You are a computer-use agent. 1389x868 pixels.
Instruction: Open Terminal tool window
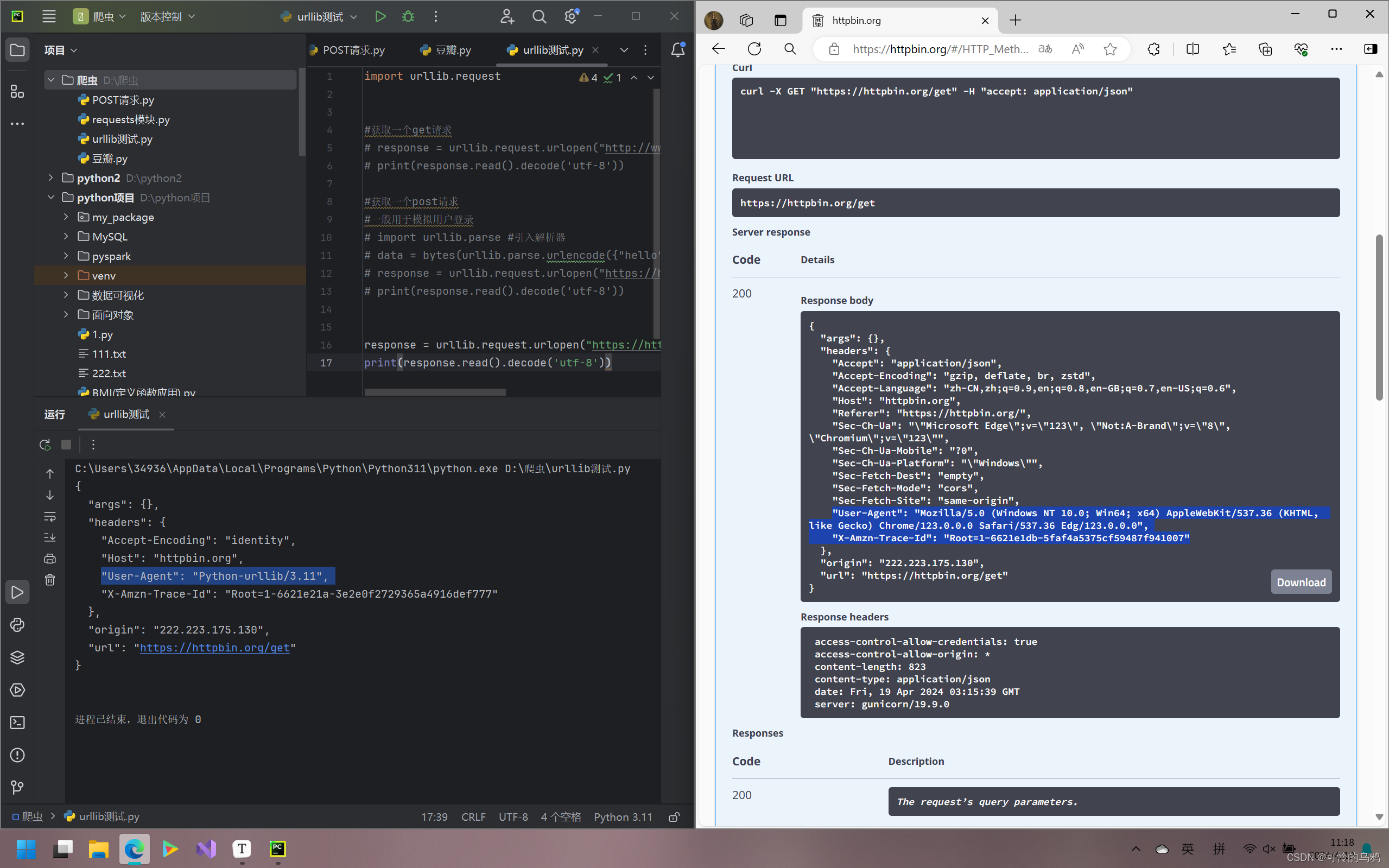tap(17, 722)
